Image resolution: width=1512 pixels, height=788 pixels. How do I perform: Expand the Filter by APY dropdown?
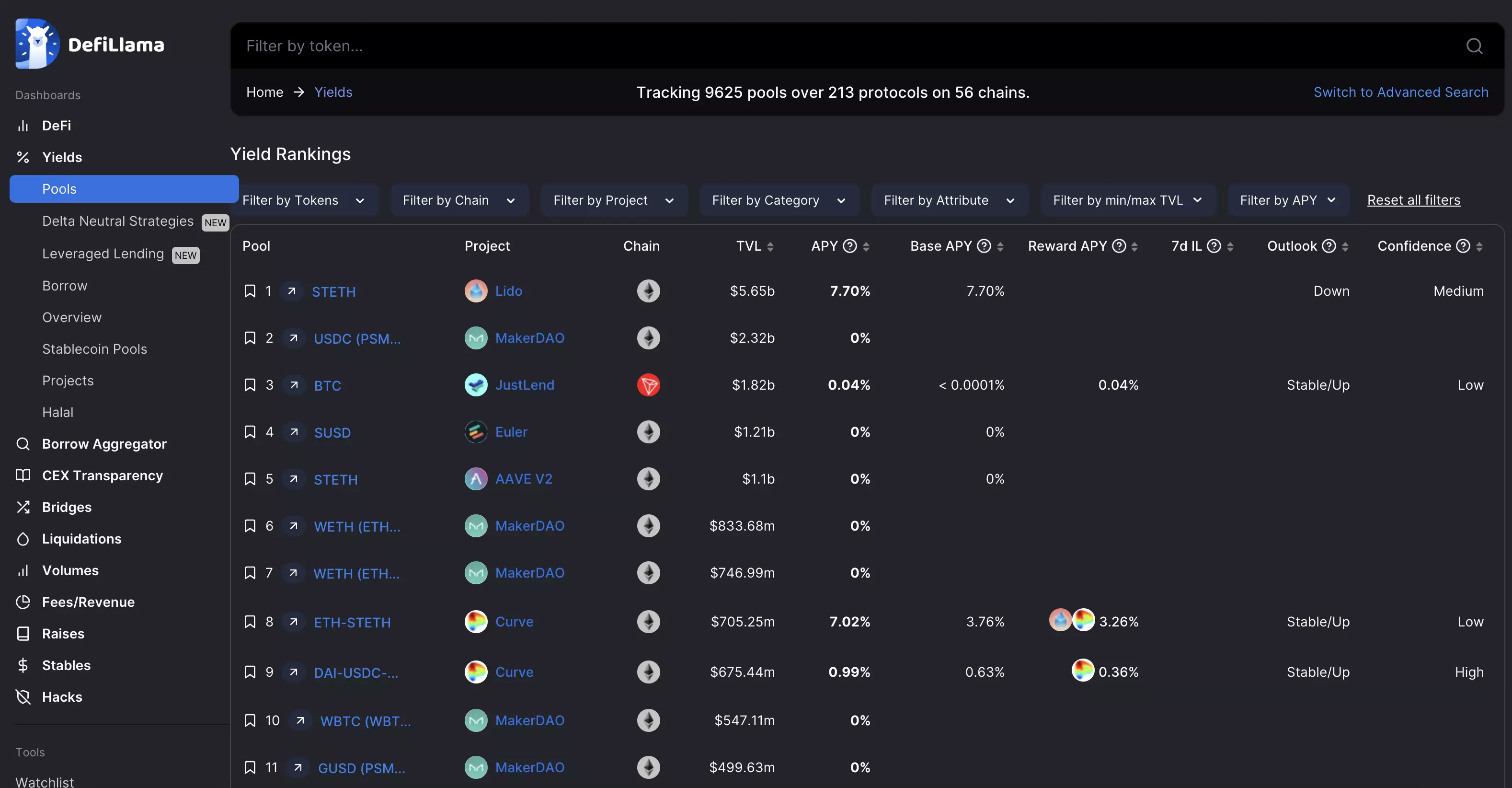click(x=1288, y=200)
